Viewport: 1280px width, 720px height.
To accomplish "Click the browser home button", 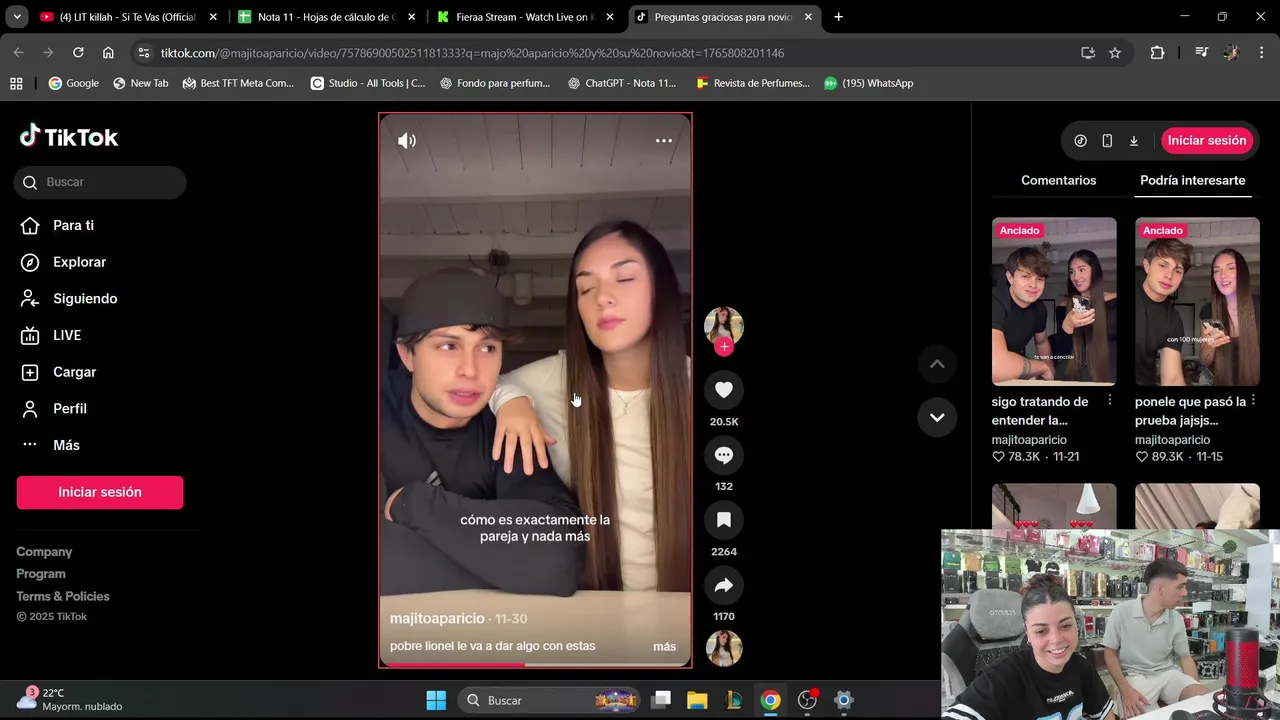I will 108,53.
